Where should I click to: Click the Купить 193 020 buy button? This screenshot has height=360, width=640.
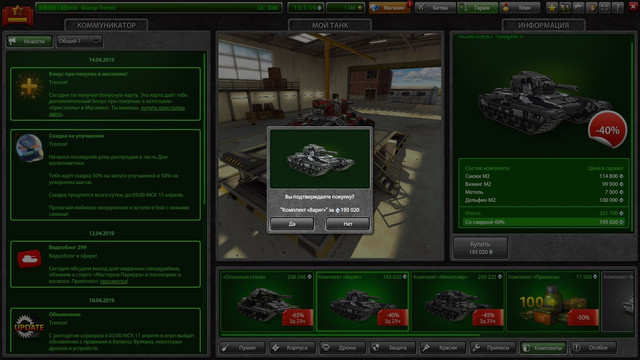pyautogui.click(x=480, y=248)
